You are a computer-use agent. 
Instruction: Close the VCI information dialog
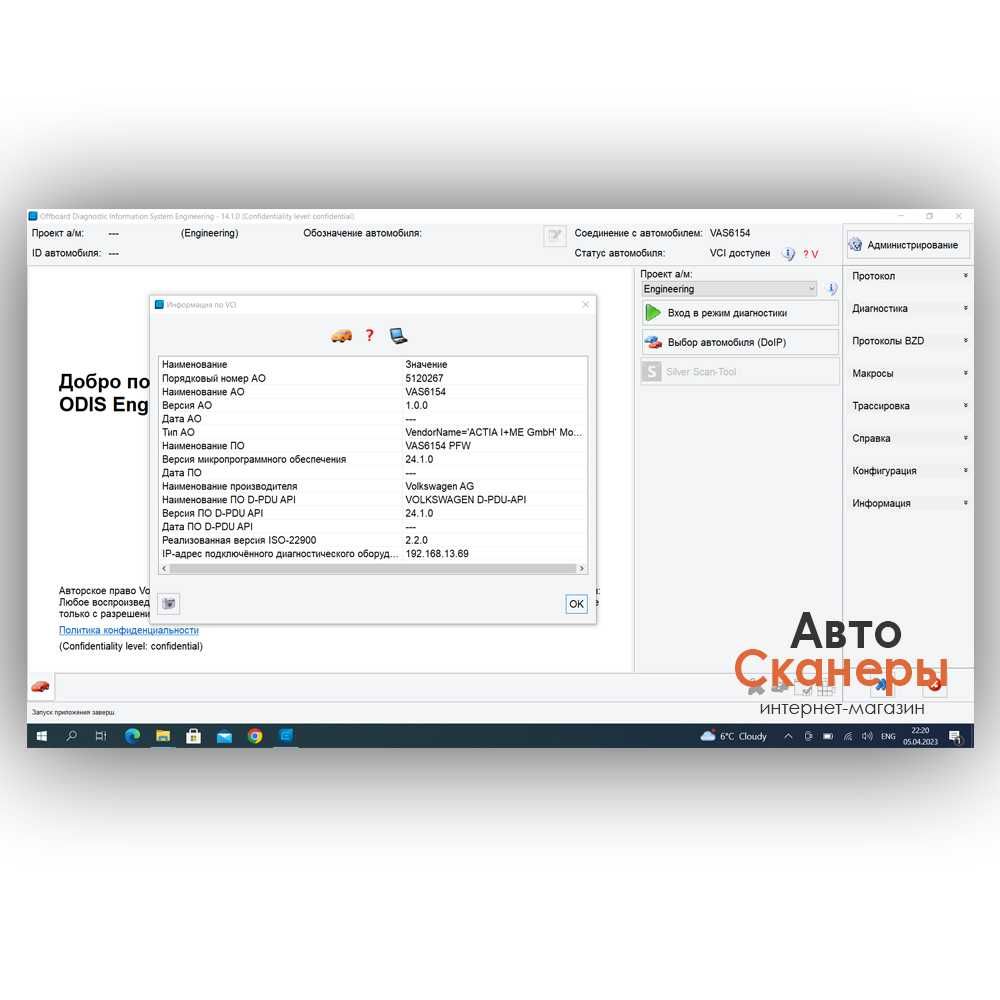click(585, 304)
